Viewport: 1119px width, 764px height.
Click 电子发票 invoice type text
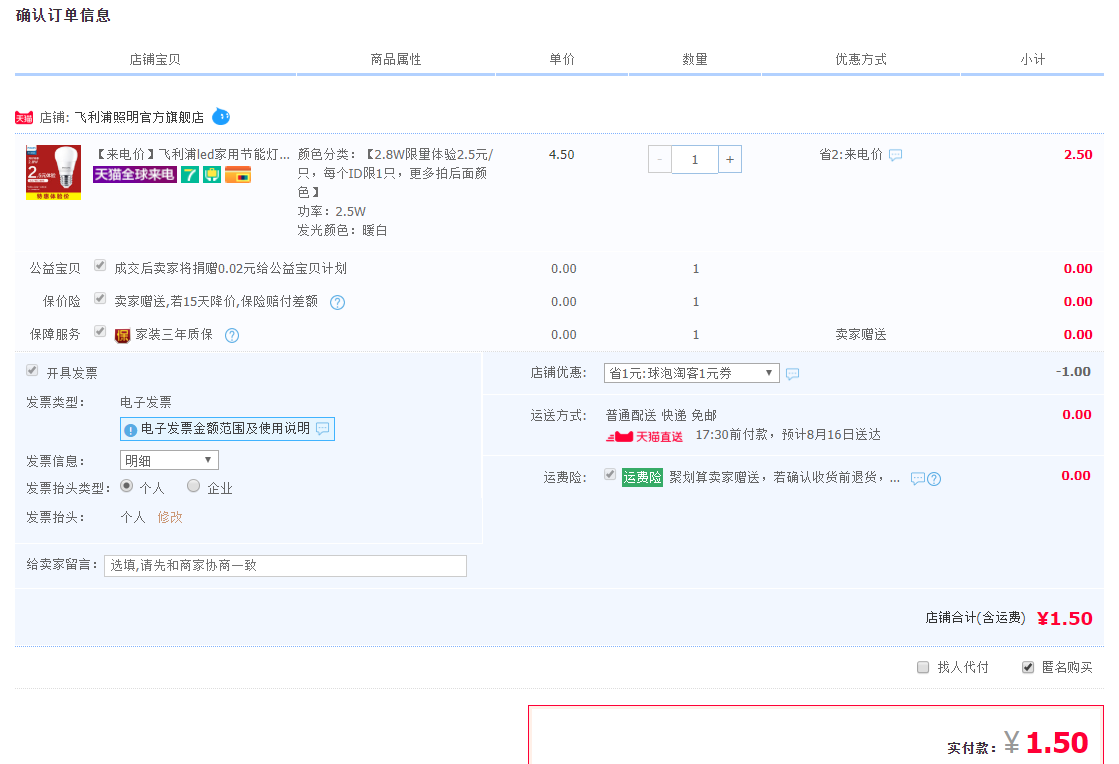(146, 402)
